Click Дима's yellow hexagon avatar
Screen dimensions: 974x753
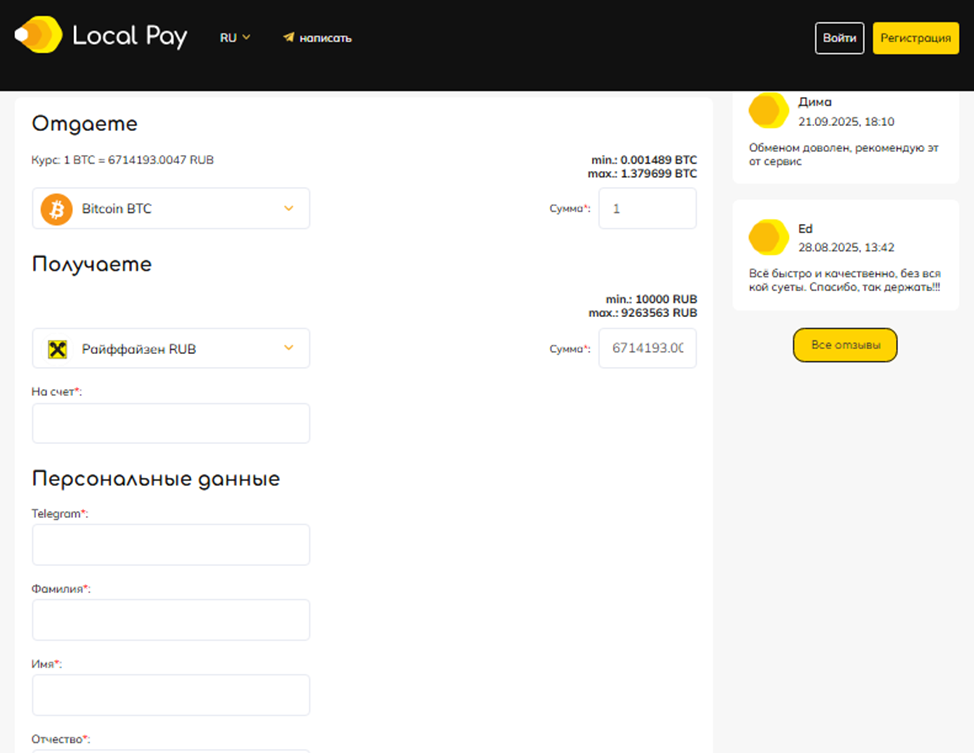pyautogui.click(x=768, y=110)
